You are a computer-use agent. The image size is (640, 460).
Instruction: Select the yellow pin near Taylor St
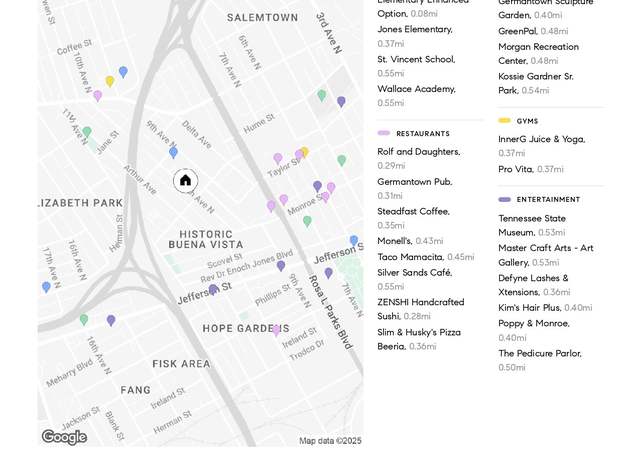pyautogui.click(x=304, y=152)
